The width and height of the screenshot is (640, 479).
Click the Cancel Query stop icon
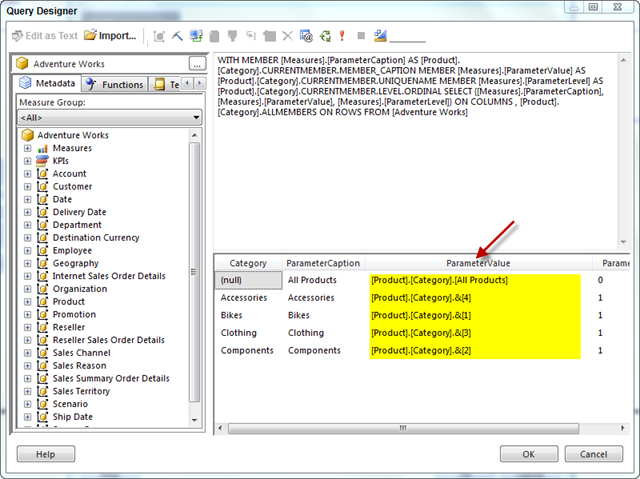pyautogui.click(x=361, y=36)
